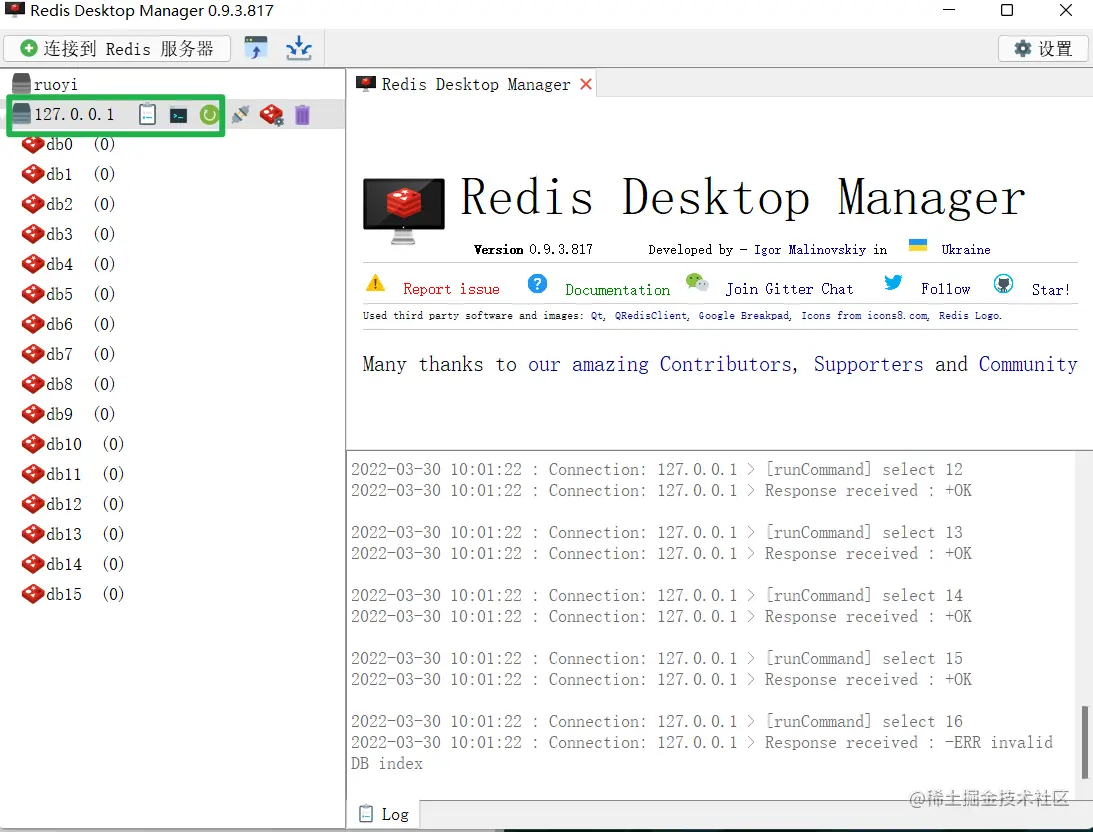Select database db15 in the tree
1093x832 pixels.
click(x=72, y=594)
